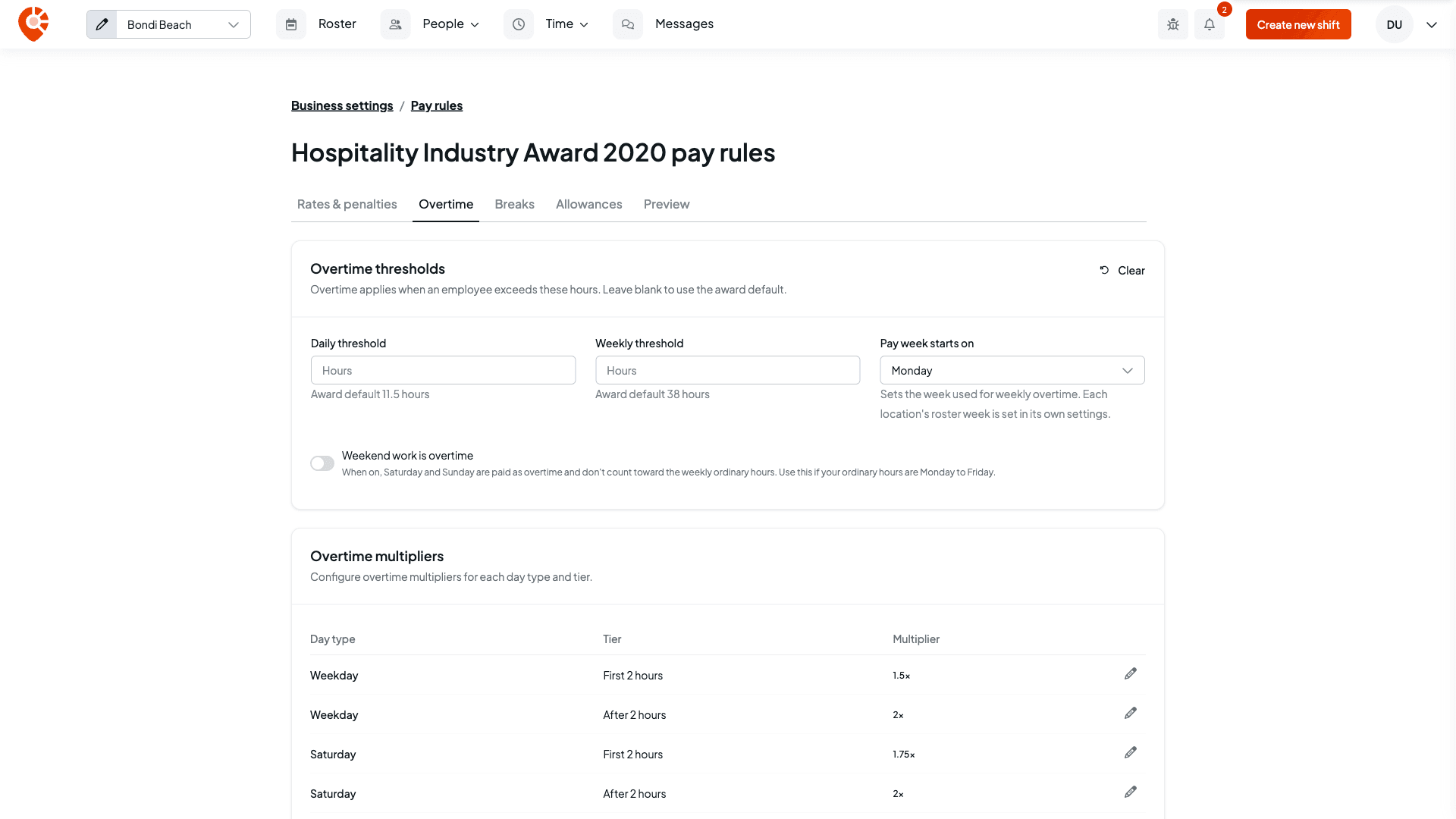Click the app logo in the header

click(x=33, y=24)
